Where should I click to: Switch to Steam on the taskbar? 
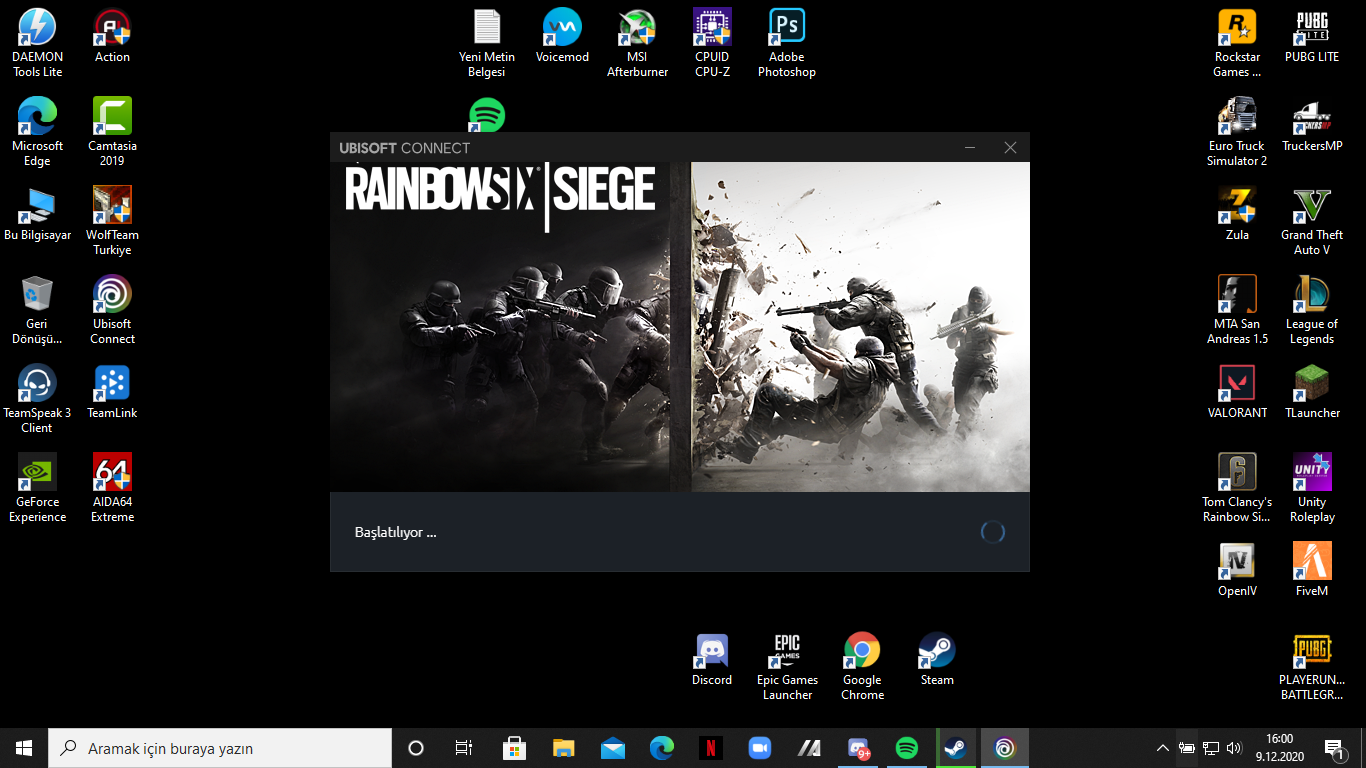(x=956, y=748)
